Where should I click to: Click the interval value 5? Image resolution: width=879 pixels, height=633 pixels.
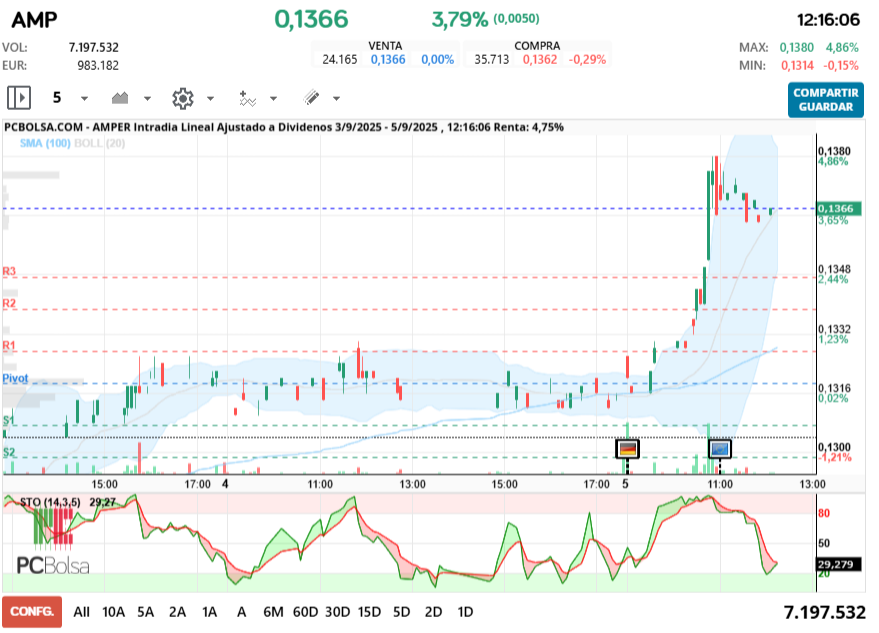click(57, 98)
